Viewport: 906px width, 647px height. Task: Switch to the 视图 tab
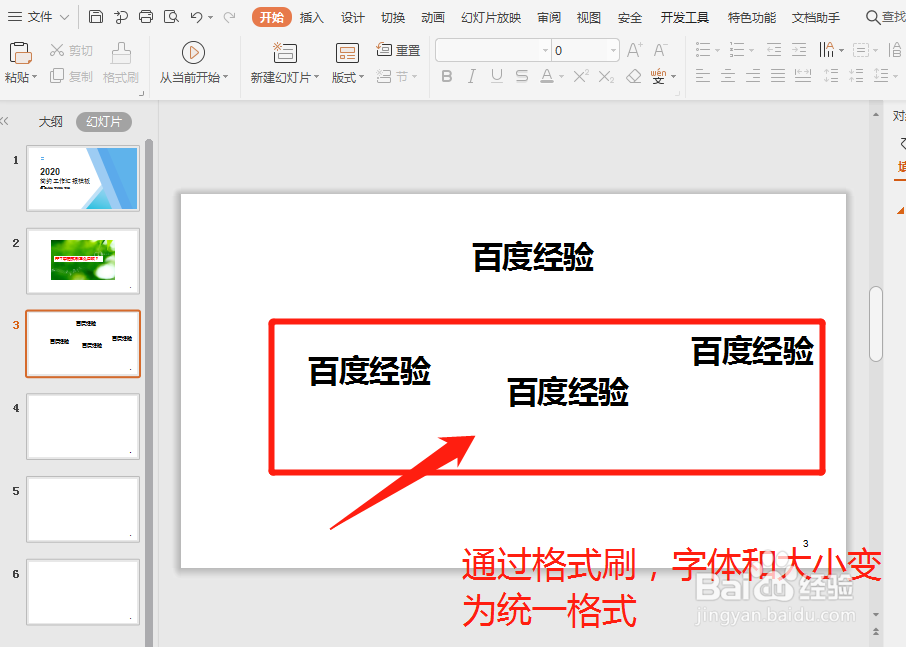(589, 18)
